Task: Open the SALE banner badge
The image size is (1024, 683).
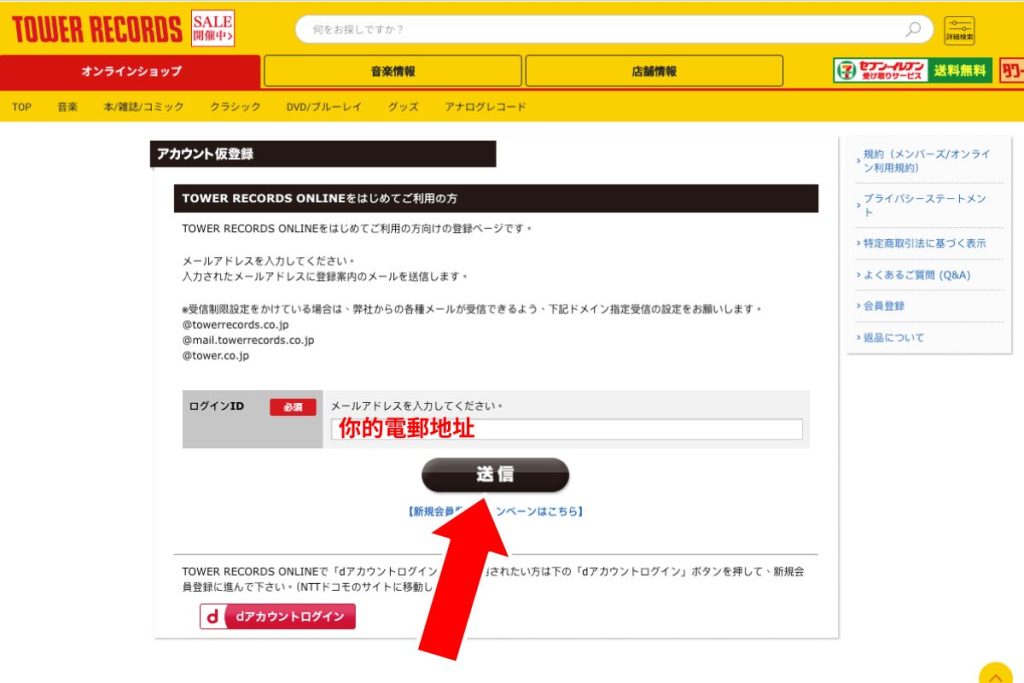Action: [213, 28]
